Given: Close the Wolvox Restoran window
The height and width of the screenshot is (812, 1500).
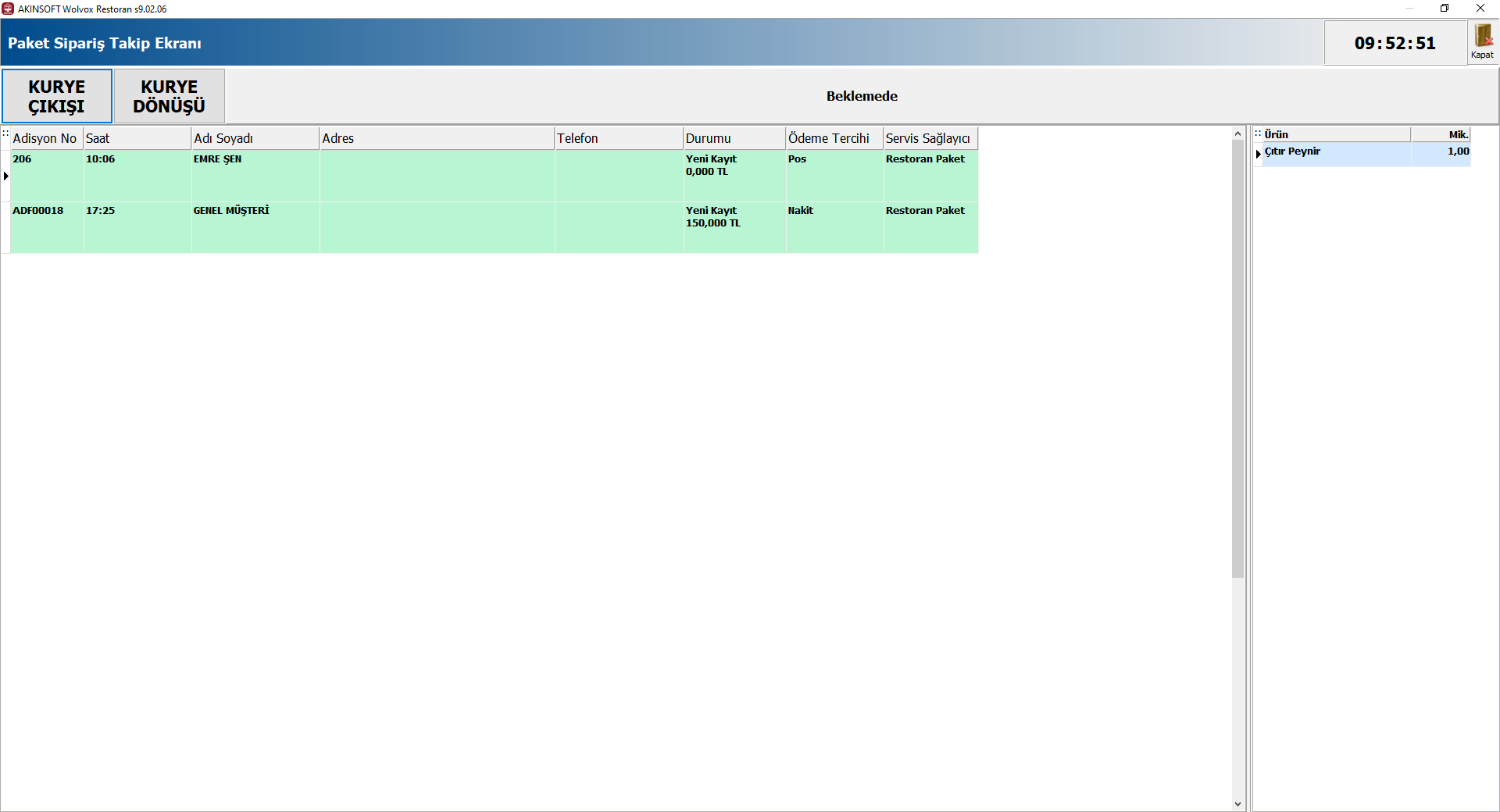Looking at the screenshot, I should (x=1480, y=9).
